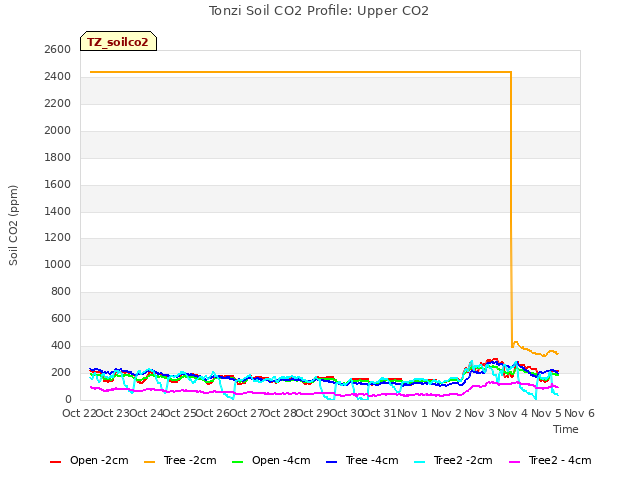The image size is (640, 480).
Task: Click the green 'Open -4cm' legend swatch
Action: pyautogui.click(x=237, y=462)
